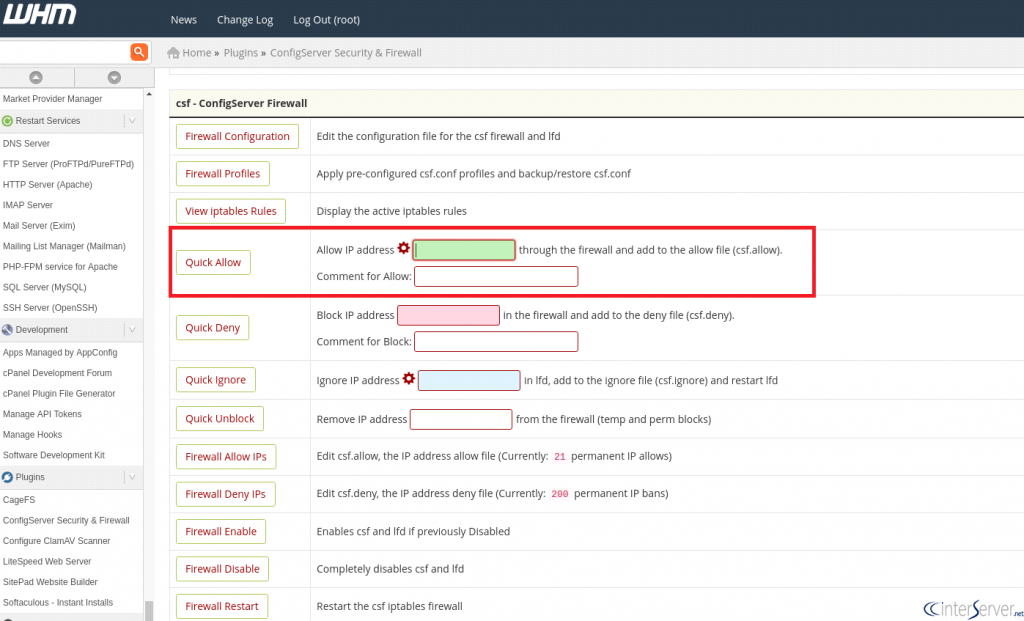The image size is (1024, 621).
Task: Collapse the Plugins section chevron
Action: click(132, 477)
